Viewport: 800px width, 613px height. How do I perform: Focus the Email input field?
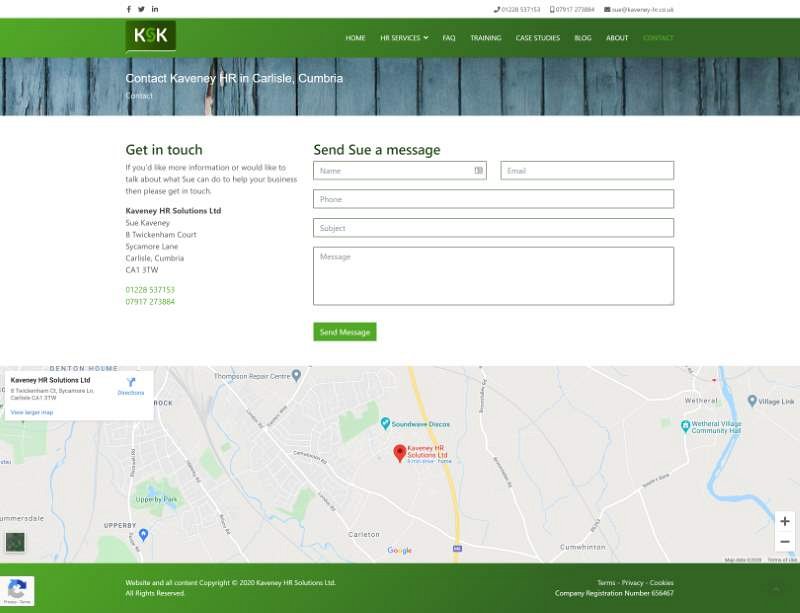pos(587,171)
